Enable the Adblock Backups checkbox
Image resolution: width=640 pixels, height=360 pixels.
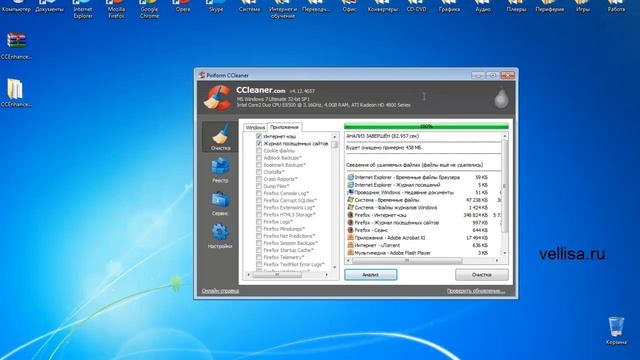tap(259, 158)
